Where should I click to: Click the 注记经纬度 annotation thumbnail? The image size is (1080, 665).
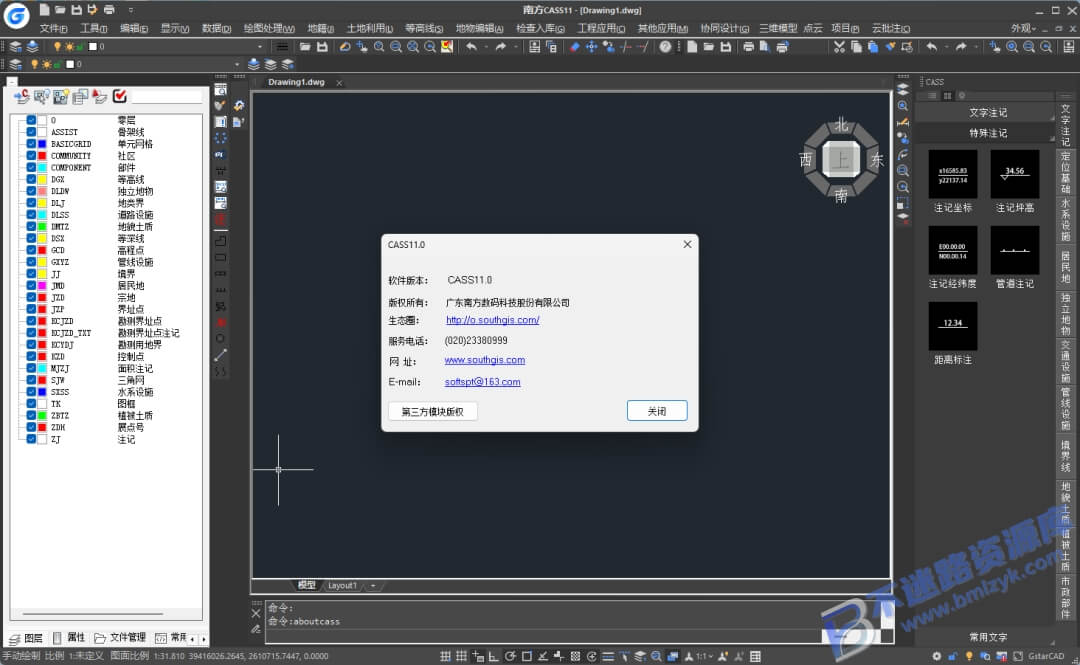pyautogui.click(x=953, y=251)
